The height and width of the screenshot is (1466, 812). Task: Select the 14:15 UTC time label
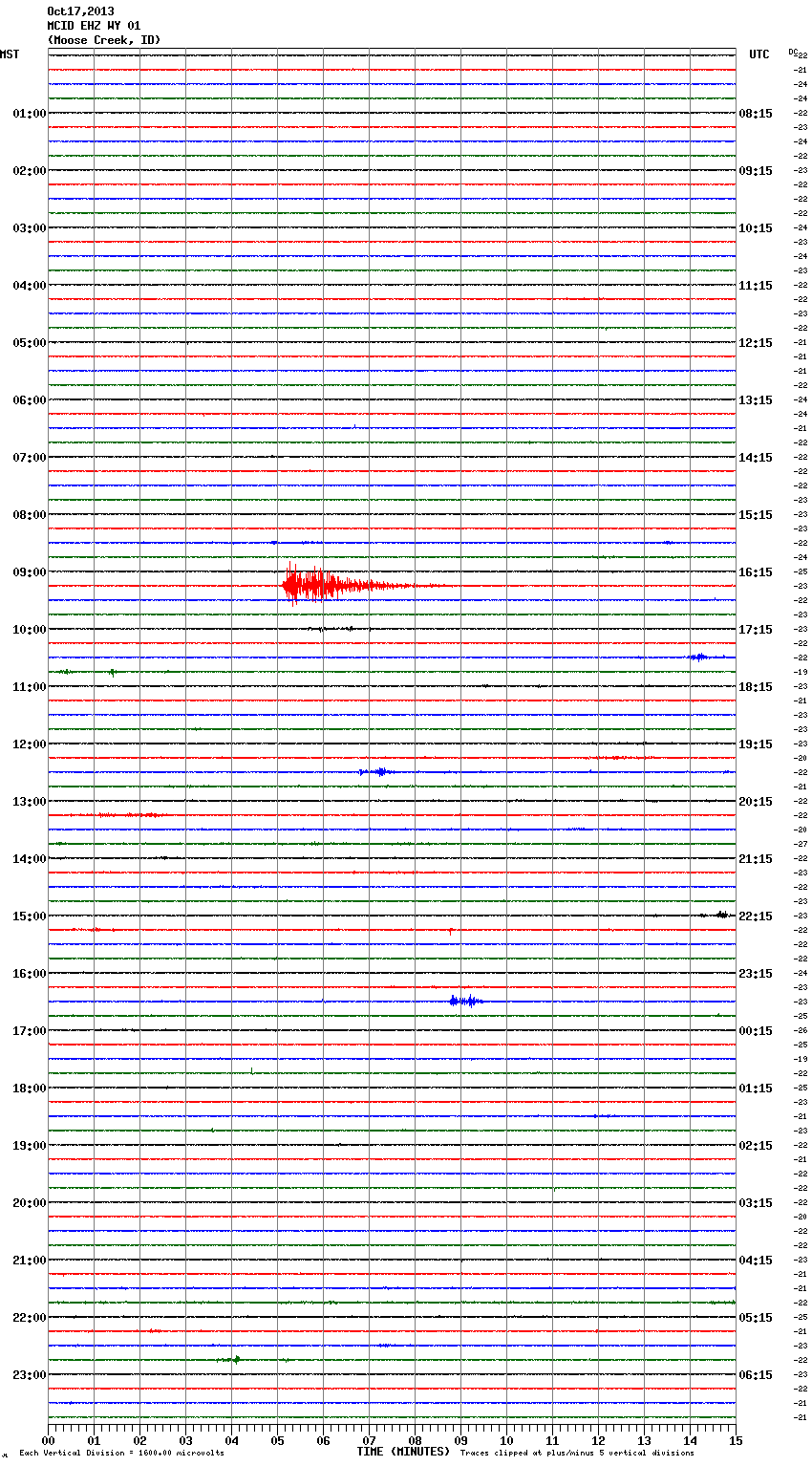click(756, 458)
